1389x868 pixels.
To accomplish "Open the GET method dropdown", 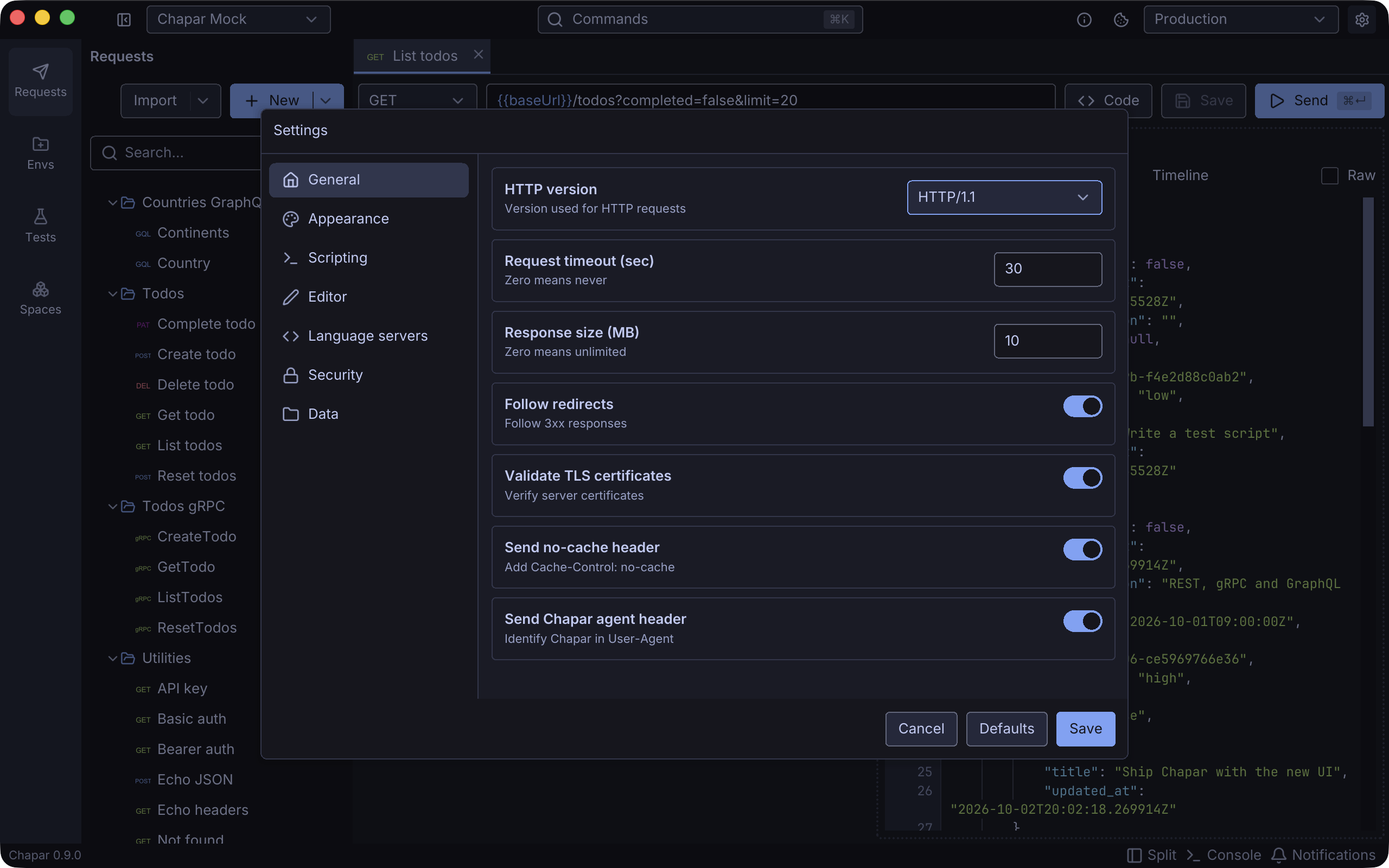I will pyautogui.click(x=417, y=100).
